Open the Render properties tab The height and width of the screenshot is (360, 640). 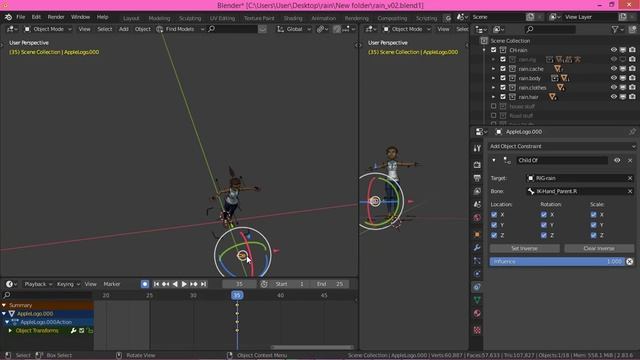477,165
